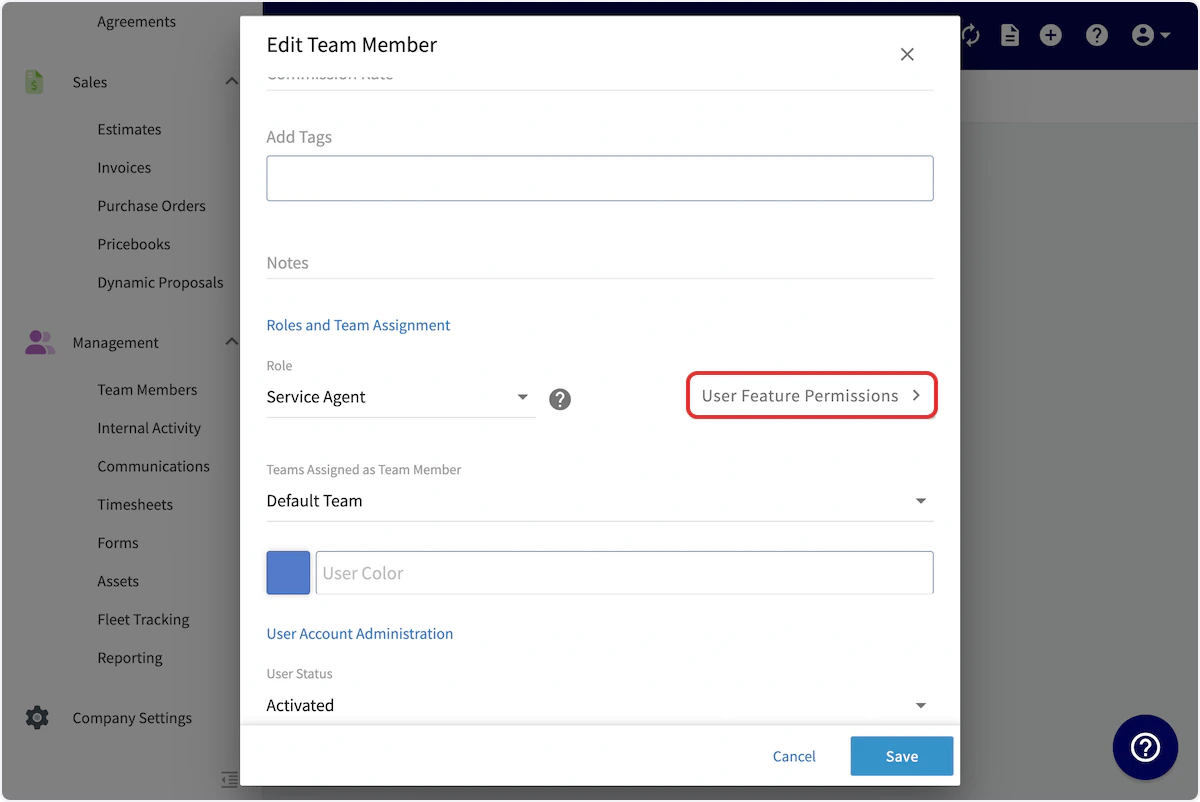Collapse the Management section chevron
1200x802 pixels.
231,342
